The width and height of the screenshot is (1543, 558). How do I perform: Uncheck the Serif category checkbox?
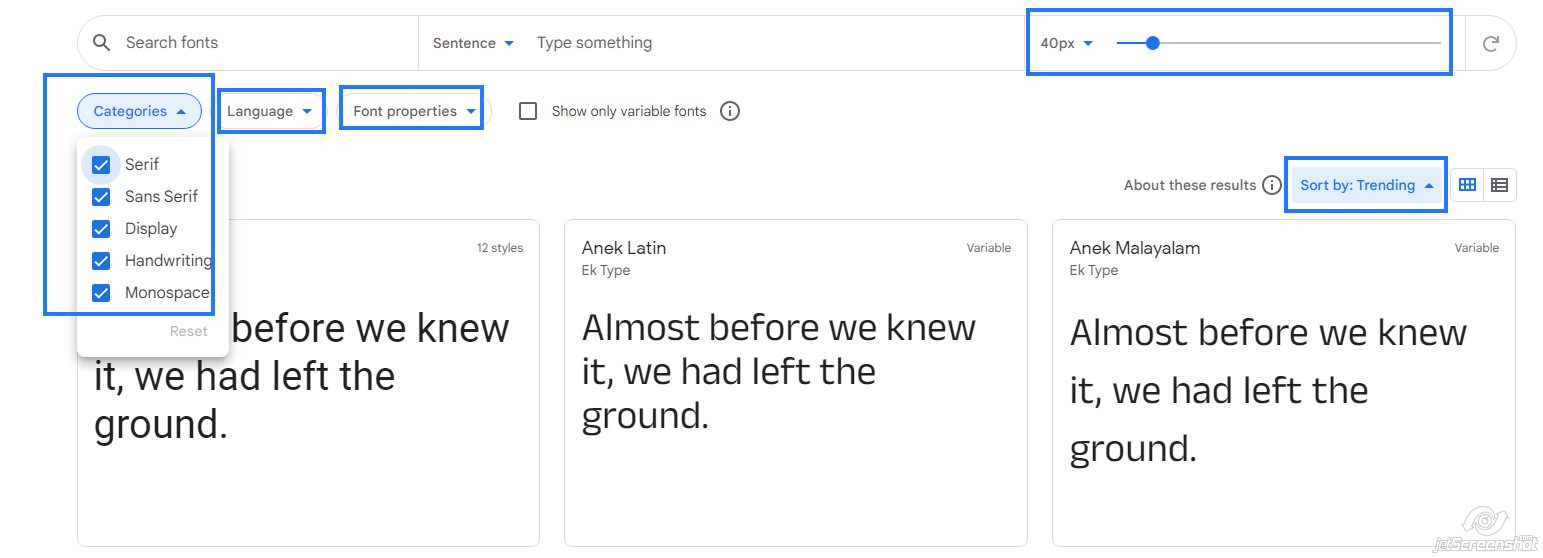coord(101,165)
